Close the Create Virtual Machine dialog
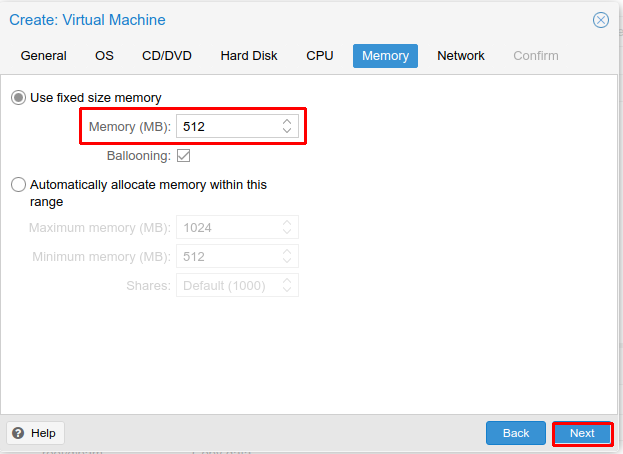 601,20
